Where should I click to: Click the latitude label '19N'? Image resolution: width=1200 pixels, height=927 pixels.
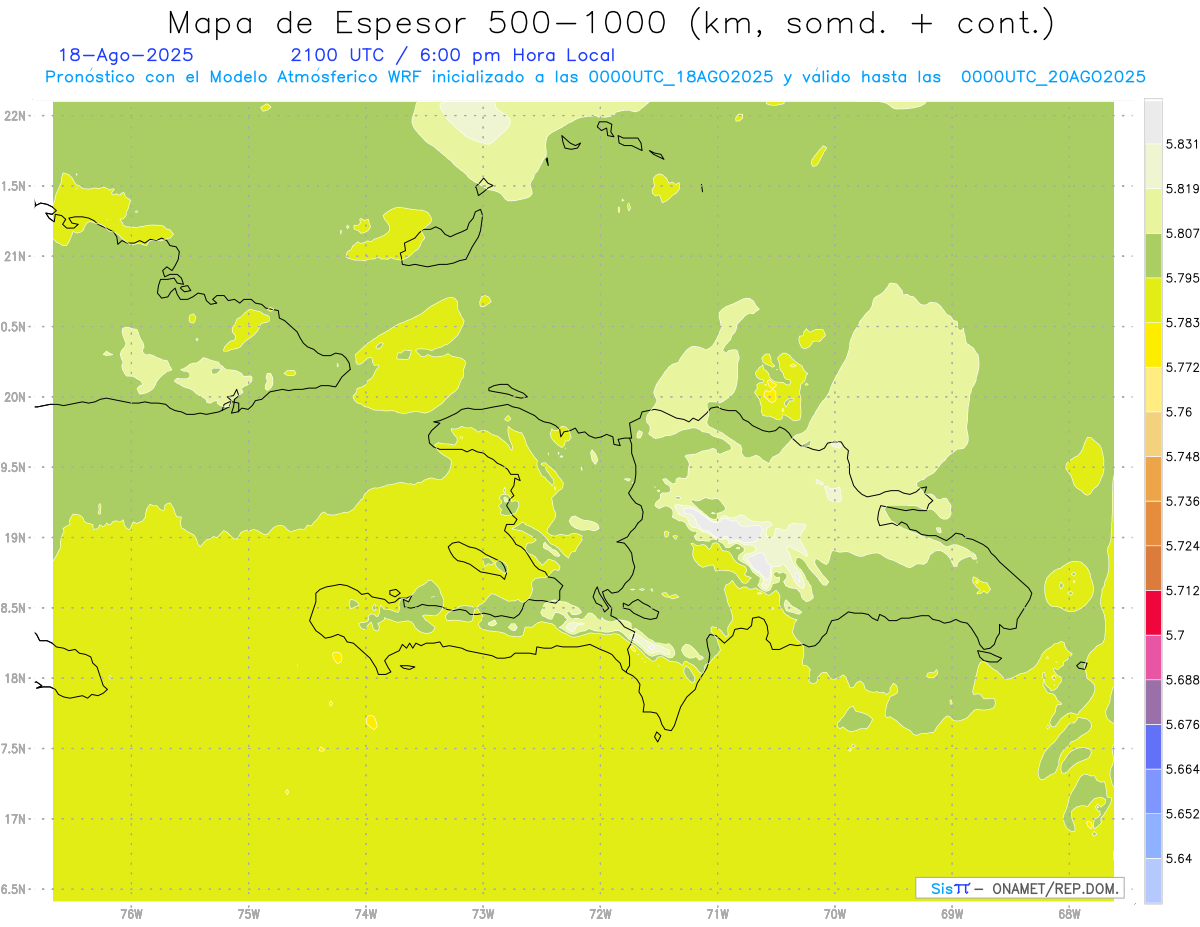tap(17, 537)
